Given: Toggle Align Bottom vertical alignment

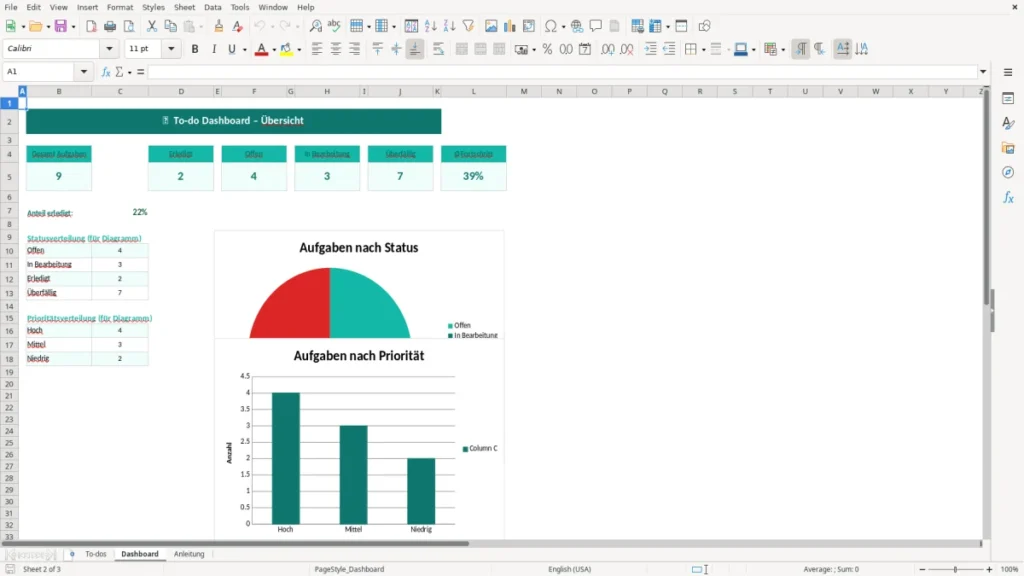Looking at the screenshot, I should tap(415, 49).
